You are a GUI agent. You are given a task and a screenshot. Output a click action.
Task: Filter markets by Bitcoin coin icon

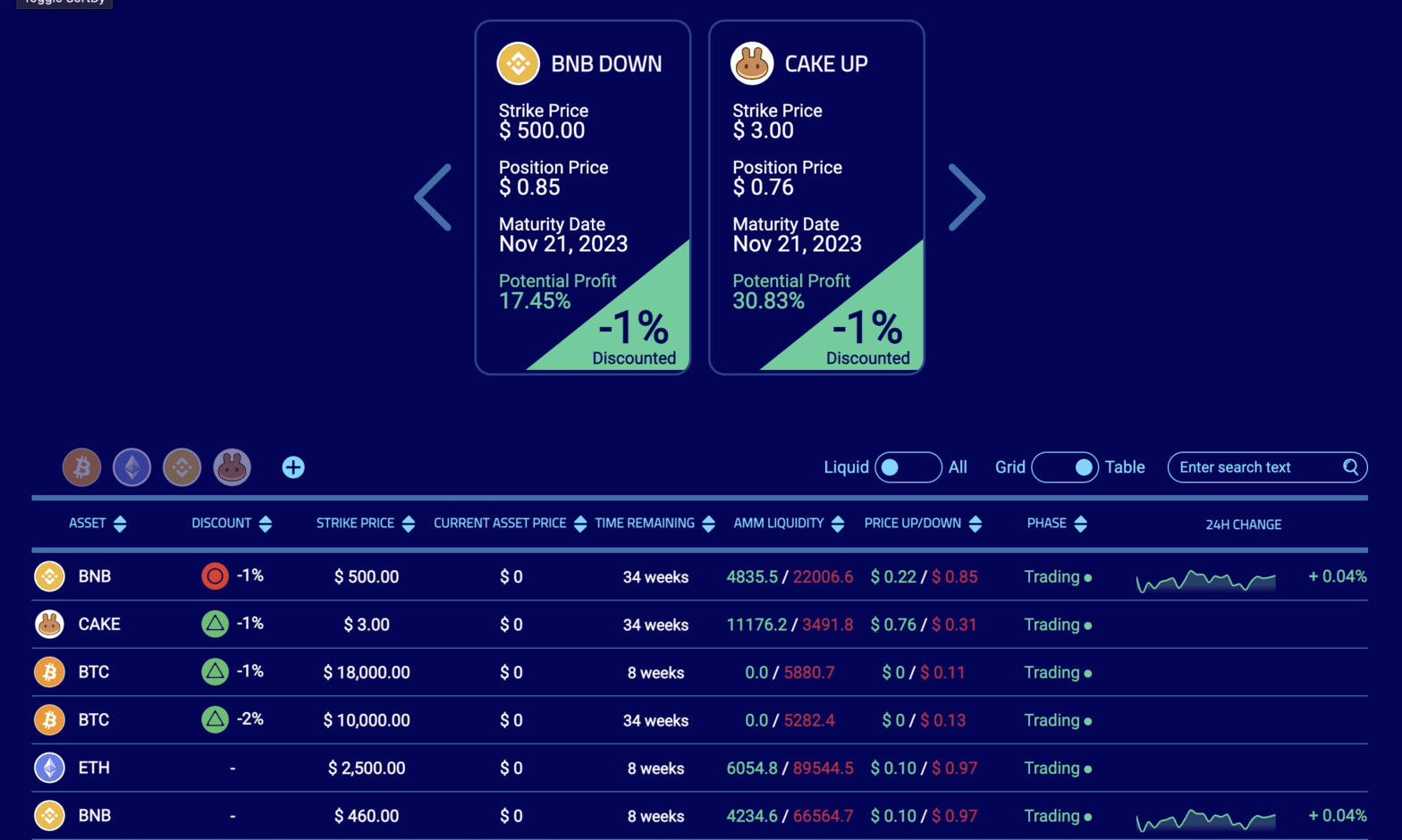pos(81,467)
